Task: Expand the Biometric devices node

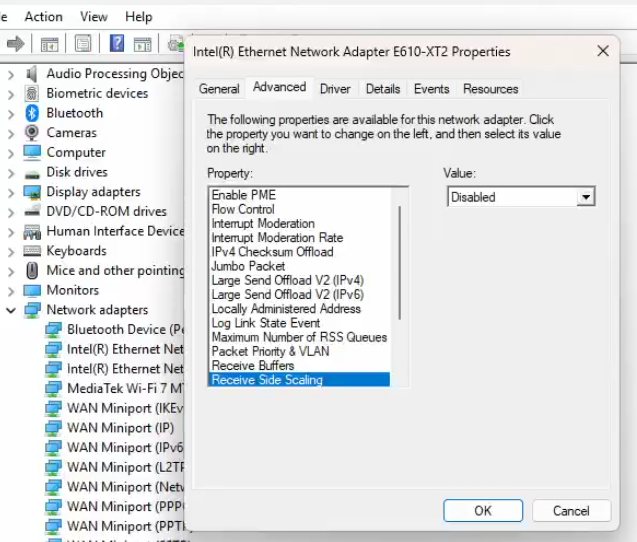Action: [11, 94]
